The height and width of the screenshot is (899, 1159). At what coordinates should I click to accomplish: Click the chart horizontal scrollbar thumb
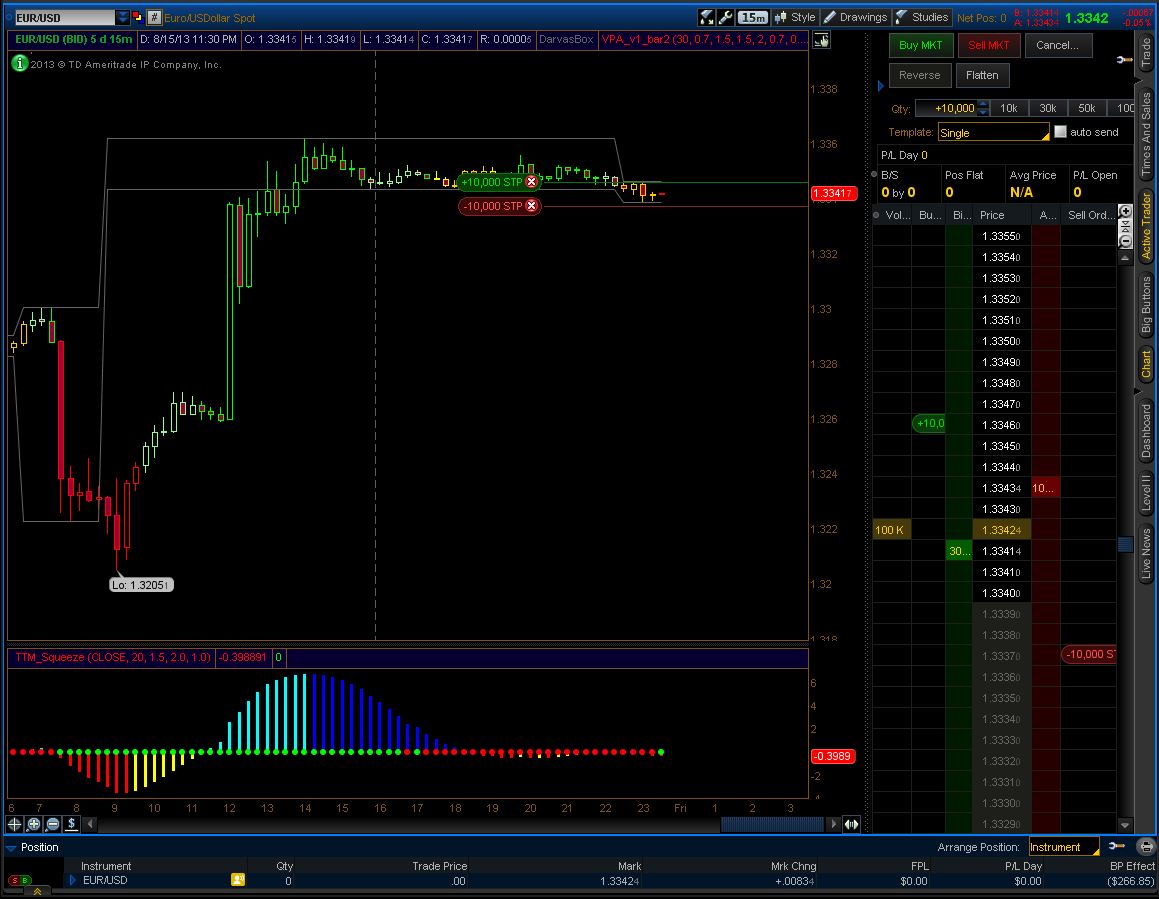[x=772, y=824]
